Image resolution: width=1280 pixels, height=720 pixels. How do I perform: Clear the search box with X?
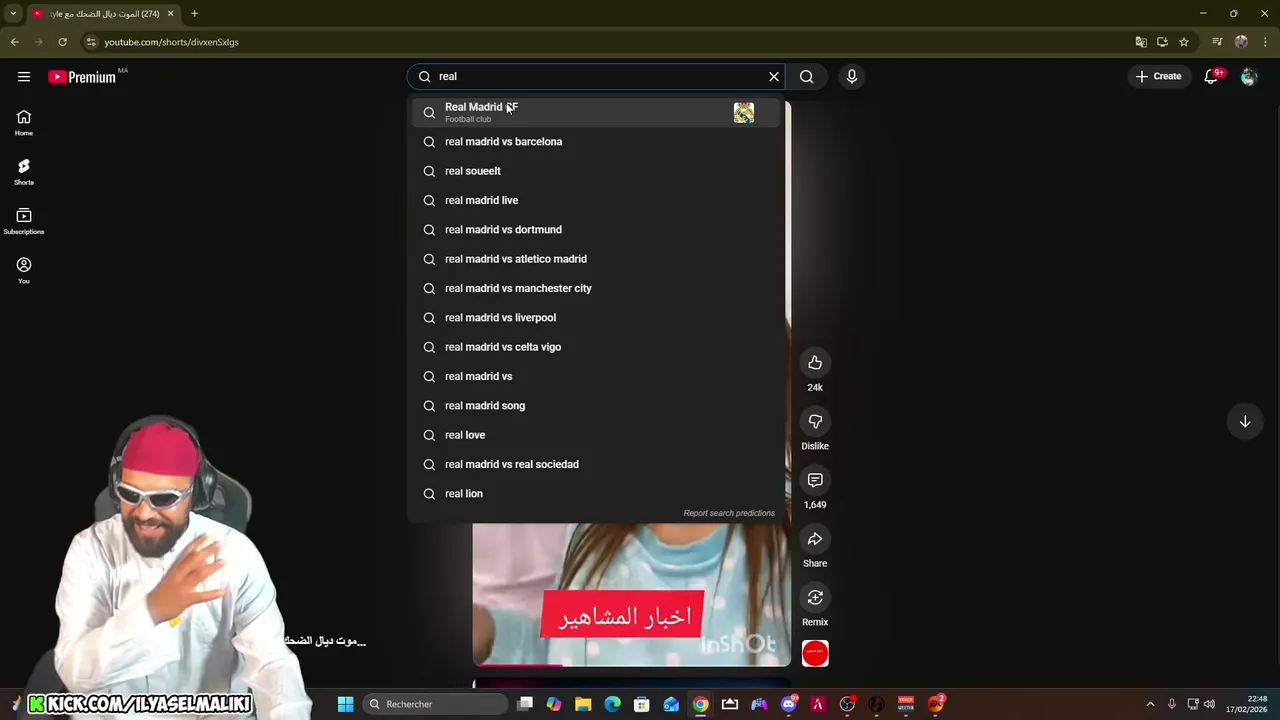pos(774,76)
